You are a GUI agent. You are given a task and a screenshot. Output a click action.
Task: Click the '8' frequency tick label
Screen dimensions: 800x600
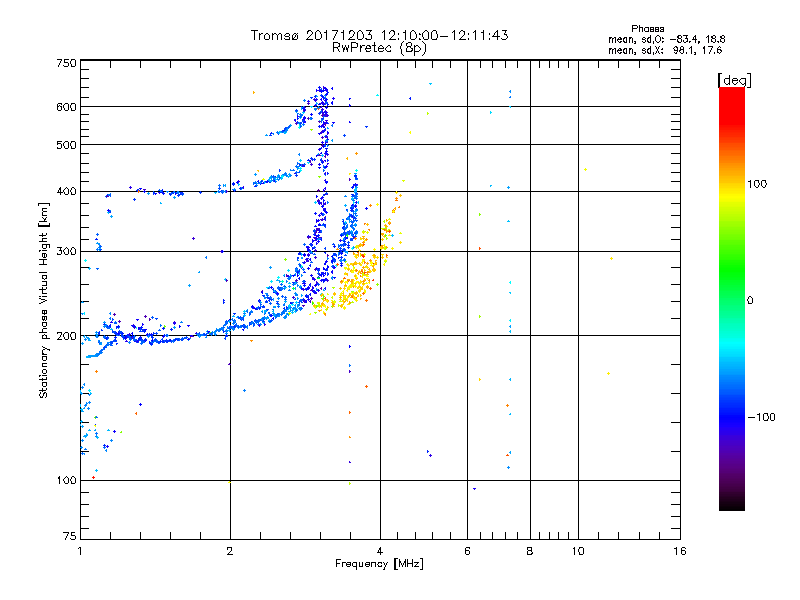pyautogui.click(x=530, y=551)
